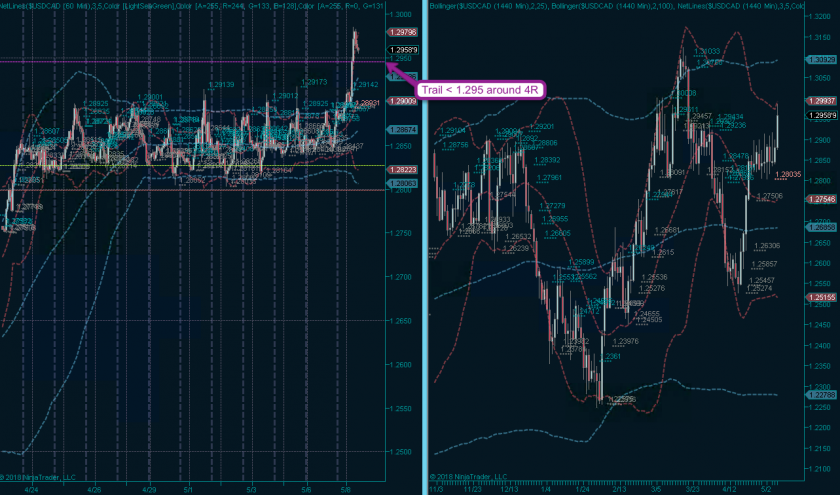This screenshot has width=840, height=495.
Task: Click the 1/24 date label
Action: click(582, 489)
